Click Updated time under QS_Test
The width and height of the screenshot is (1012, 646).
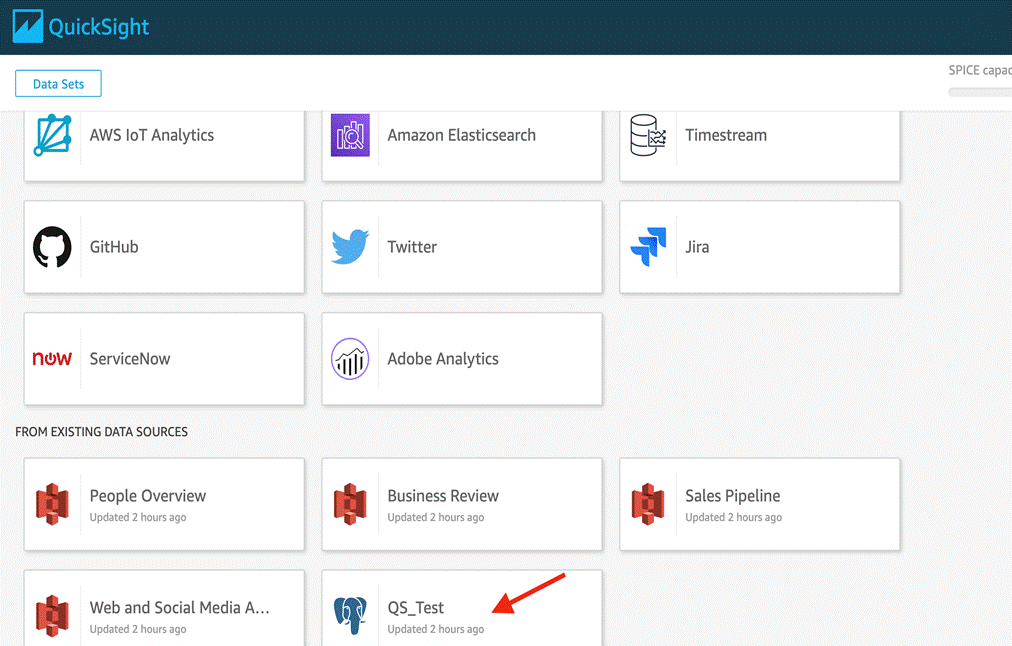coord(436,629)
